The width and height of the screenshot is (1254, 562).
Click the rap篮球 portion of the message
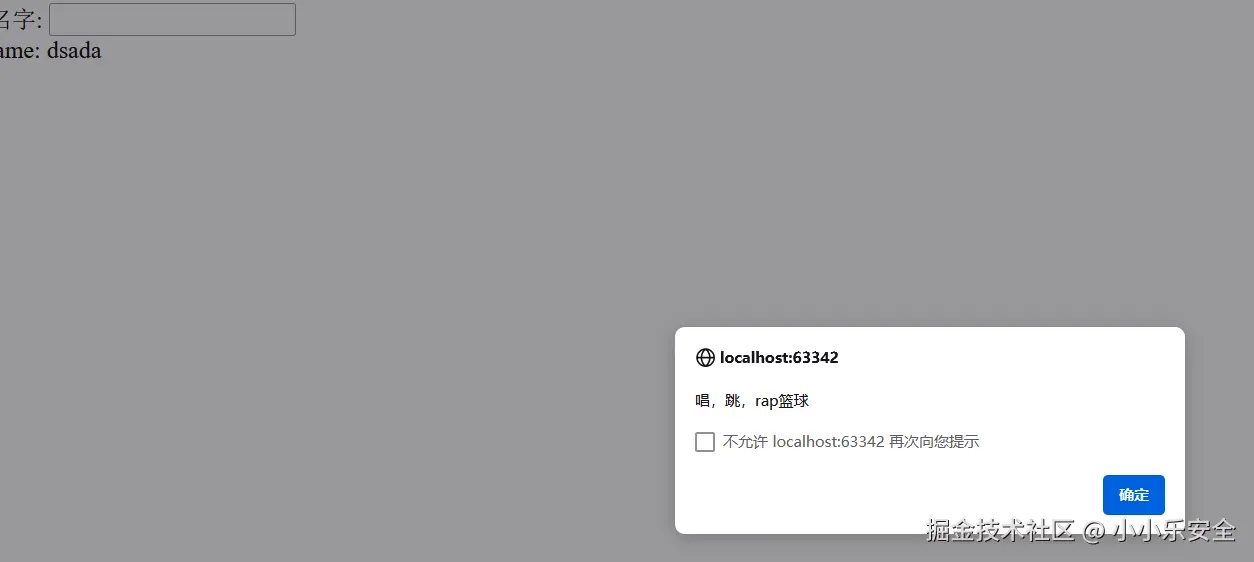pyautogui.click(x=782, y=401)
